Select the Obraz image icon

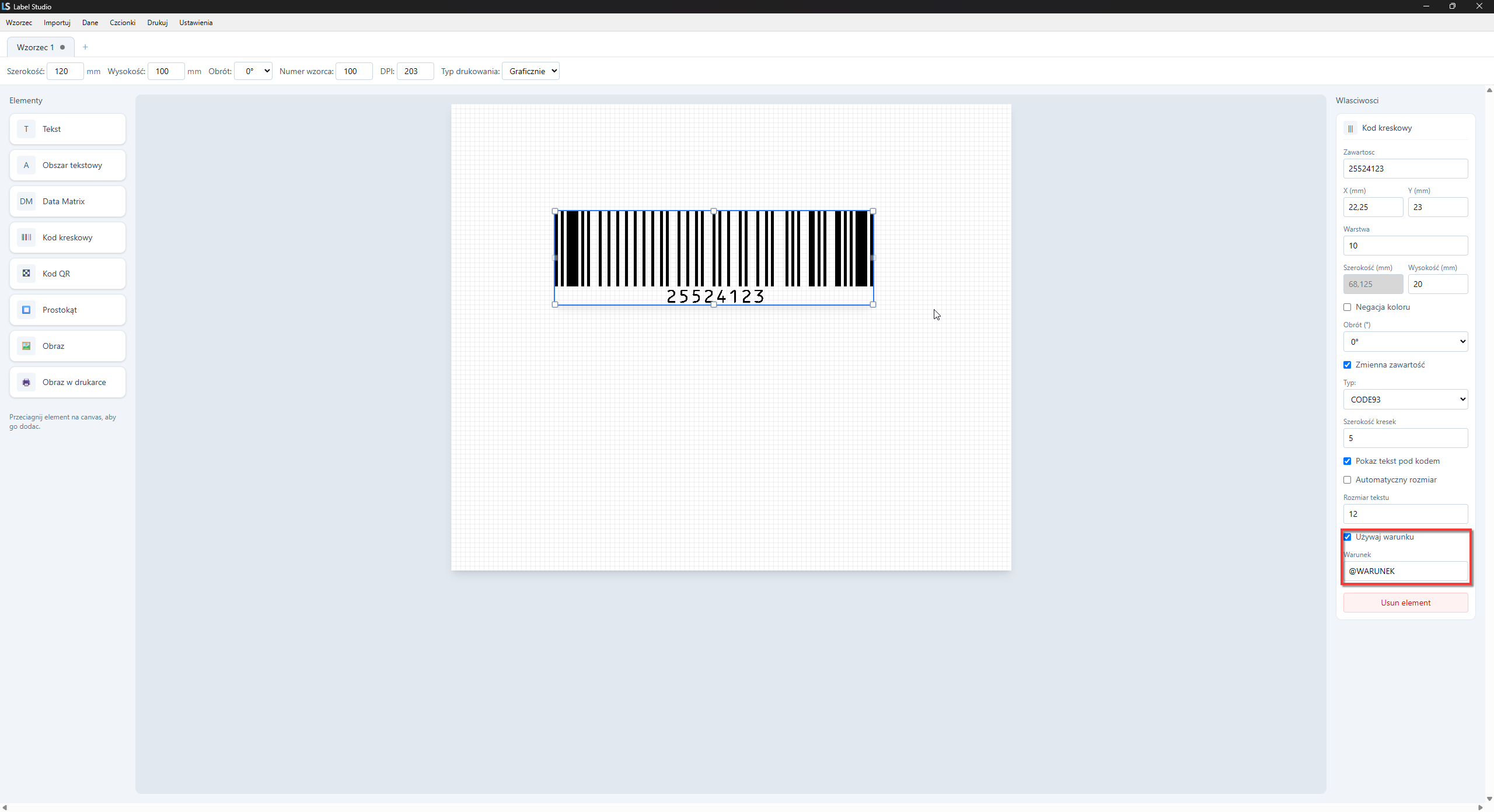tap(26, 346)
